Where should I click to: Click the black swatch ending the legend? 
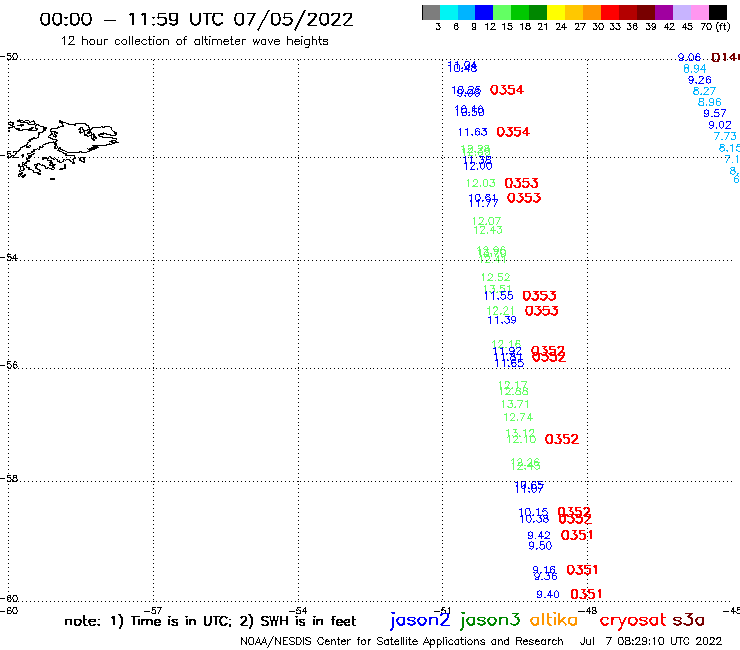click(717, 12)
